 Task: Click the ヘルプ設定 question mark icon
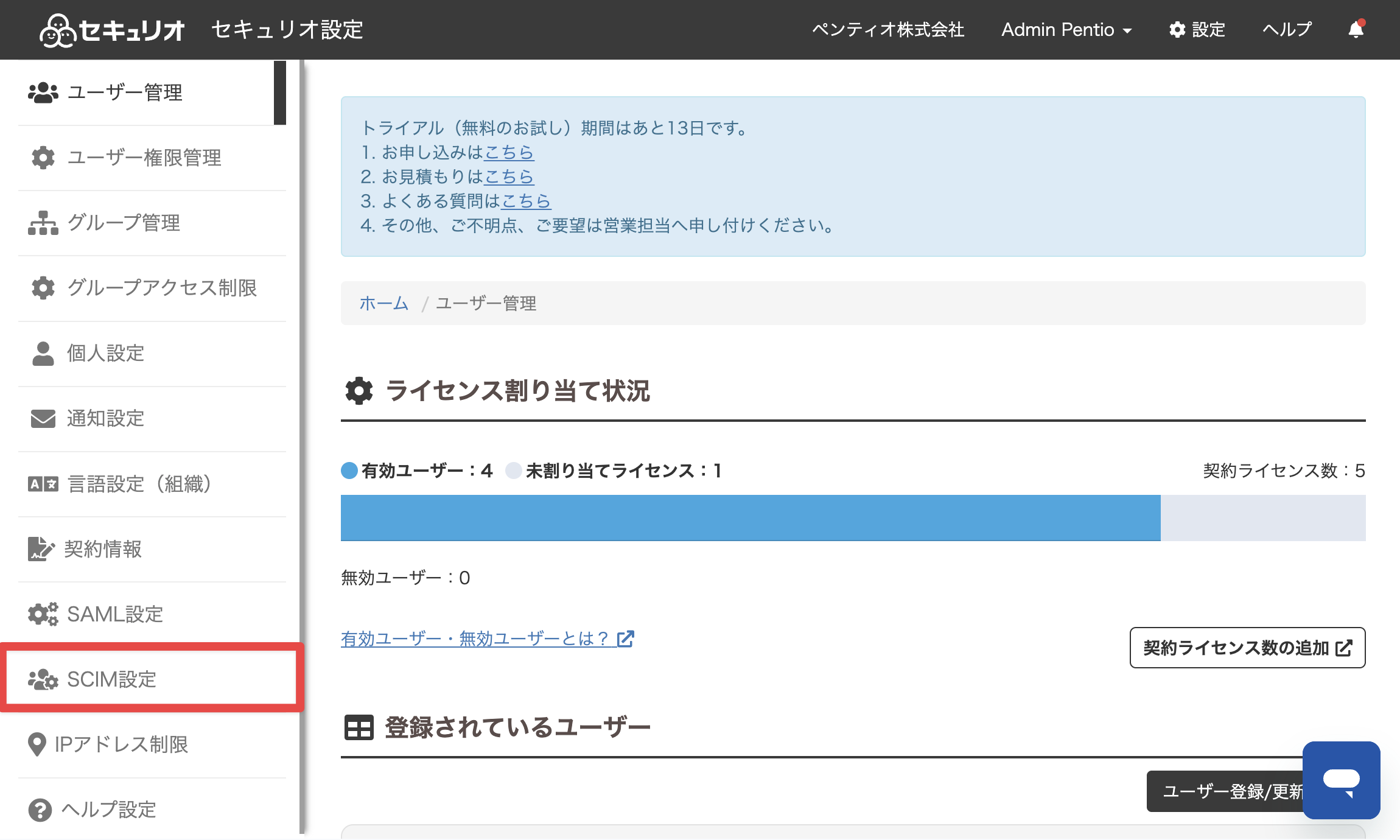point(40,810)
